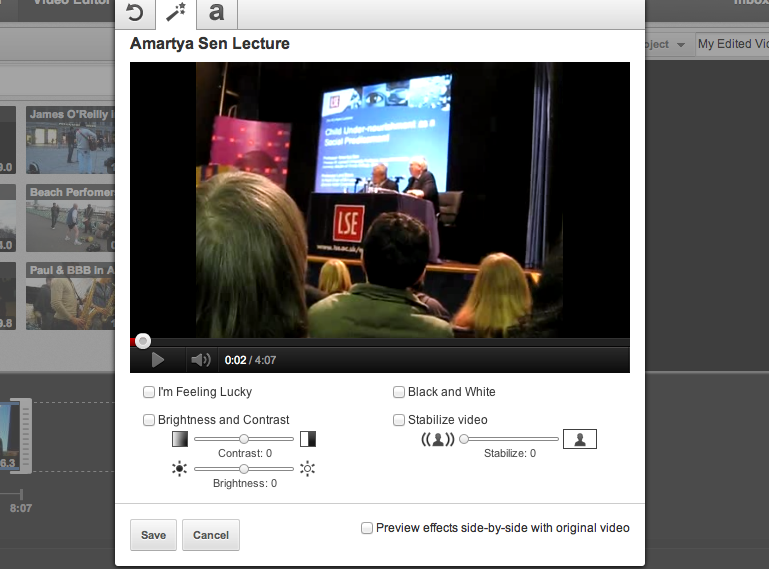769x569 pixels.
Task: Click the steady person framed icon
Action: (580, 438)
